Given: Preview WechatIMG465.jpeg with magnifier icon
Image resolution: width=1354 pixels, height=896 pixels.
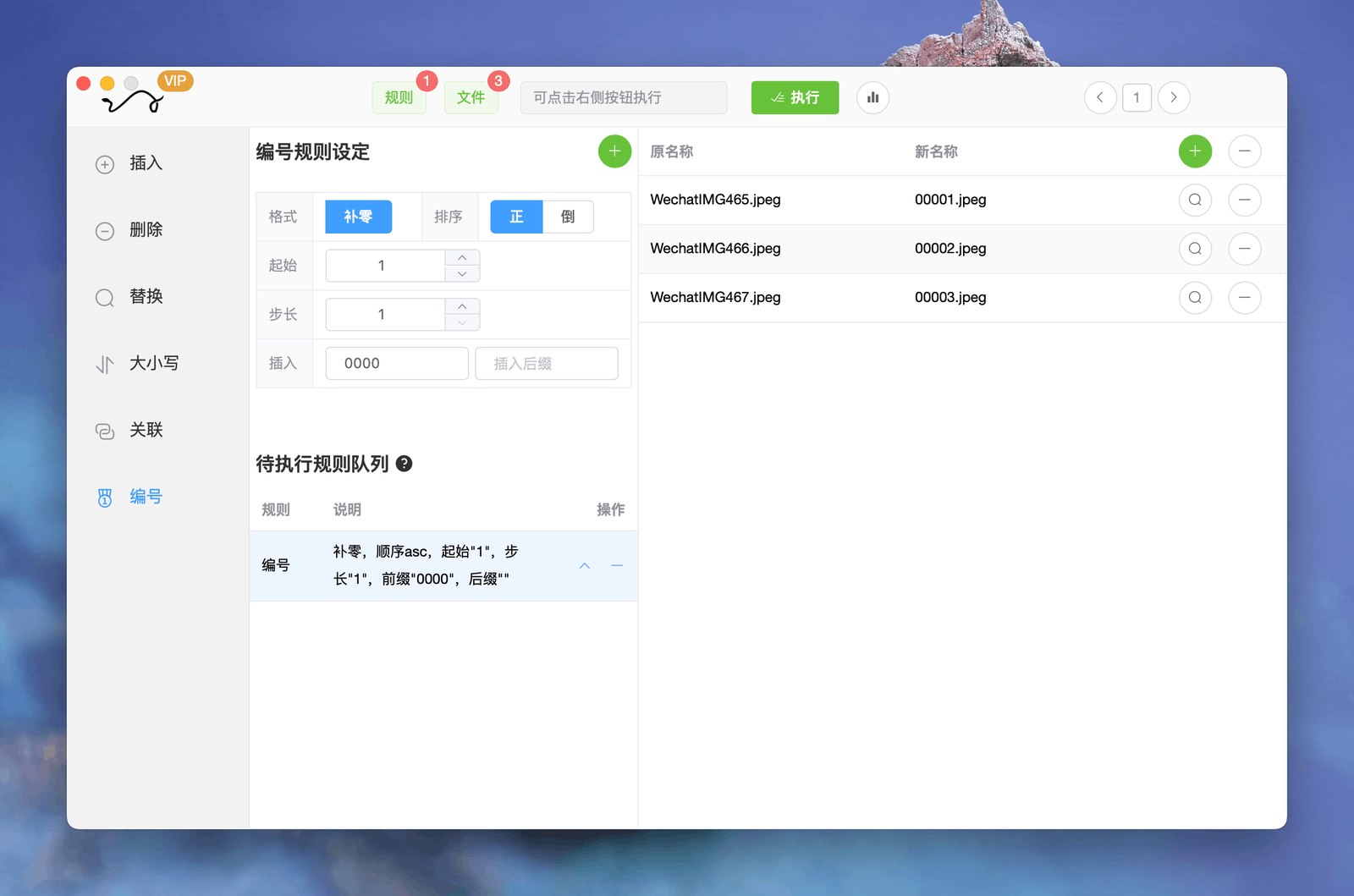Looking at the screenshot, I should [1195, 201].
